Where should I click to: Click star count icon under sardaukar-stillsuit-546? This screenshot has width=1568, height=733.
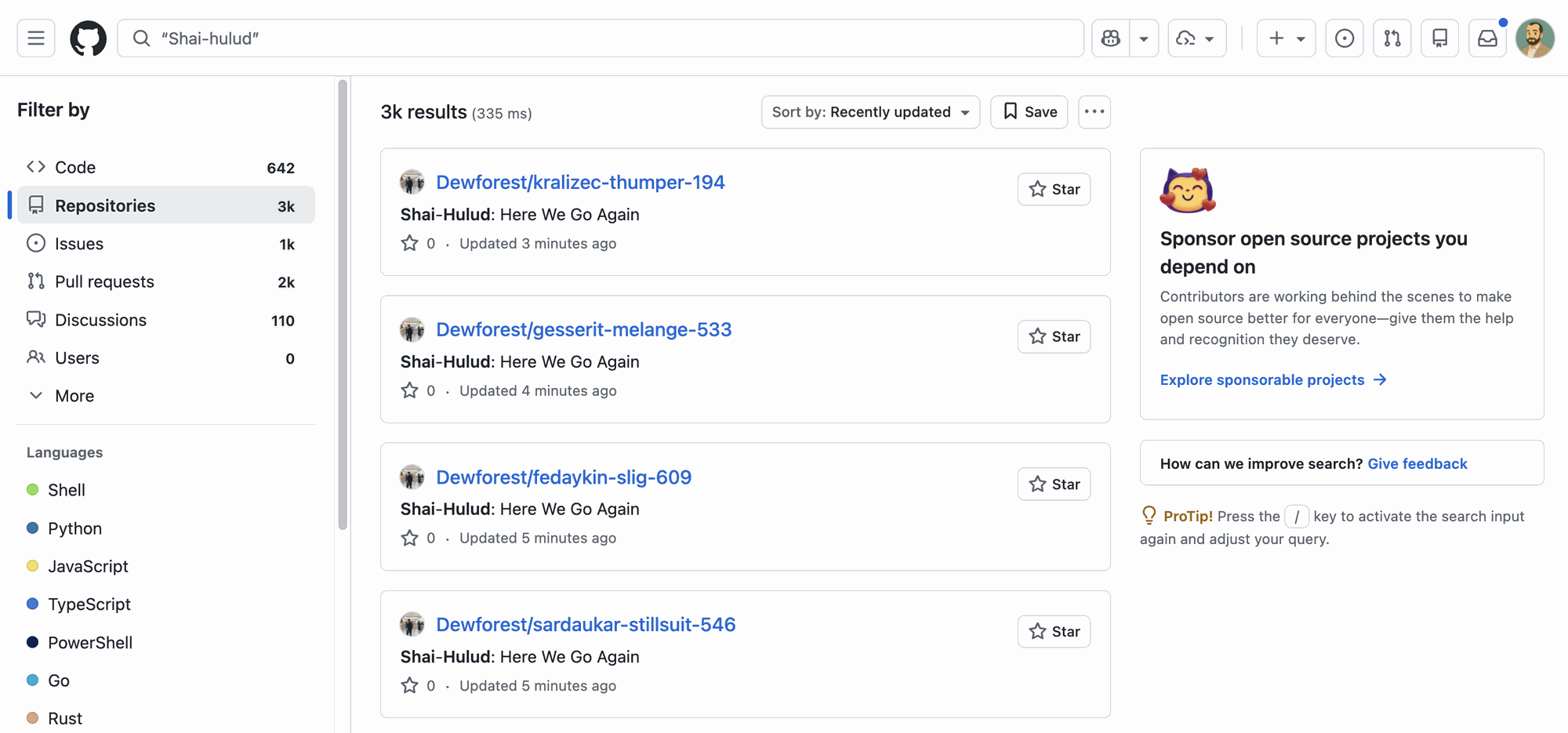409,685
